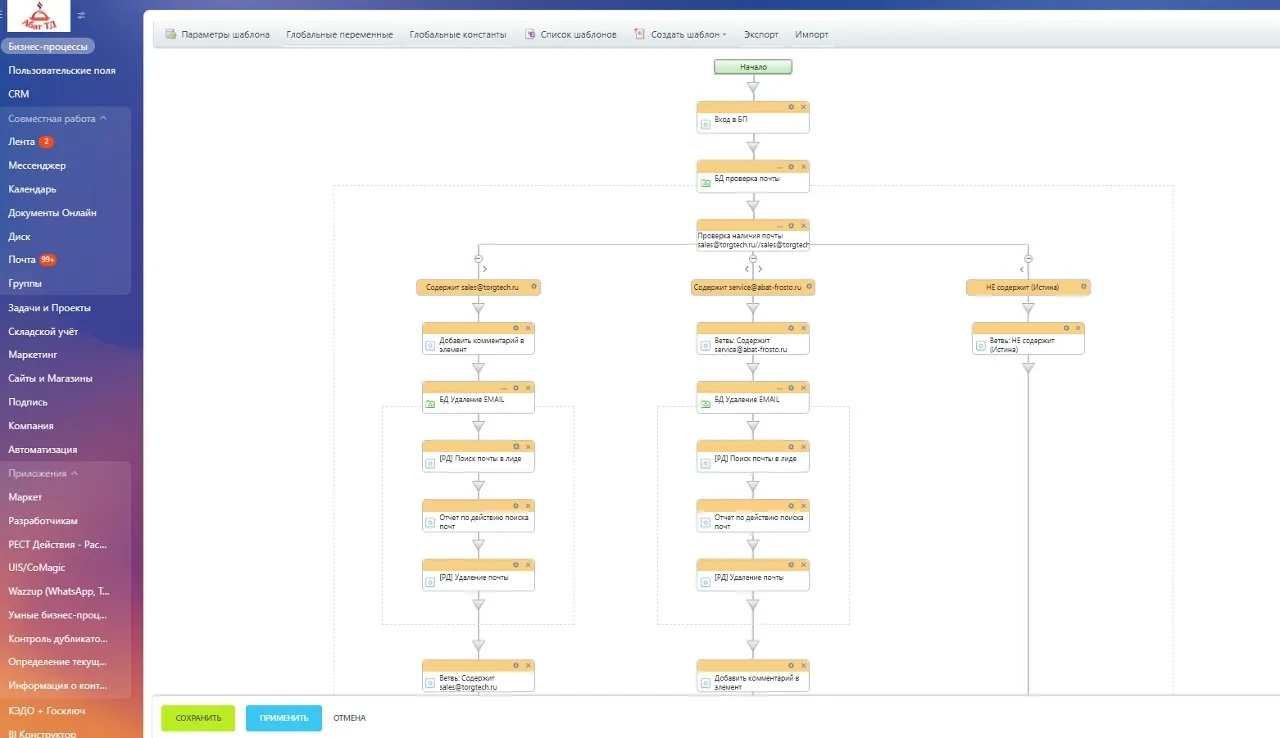The width and height of the screenshot is (1280, 738).
Task: Delete the Проверка наличия почты node
Action: tap(803, 226)
